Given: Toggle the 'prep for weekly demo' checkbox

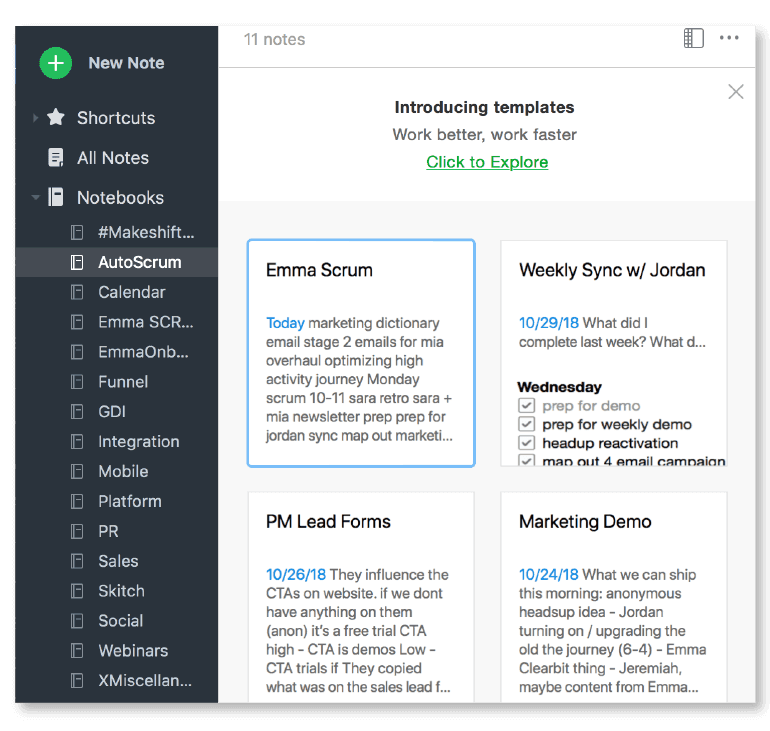Looking at the screenshot, I should (527, 425).
